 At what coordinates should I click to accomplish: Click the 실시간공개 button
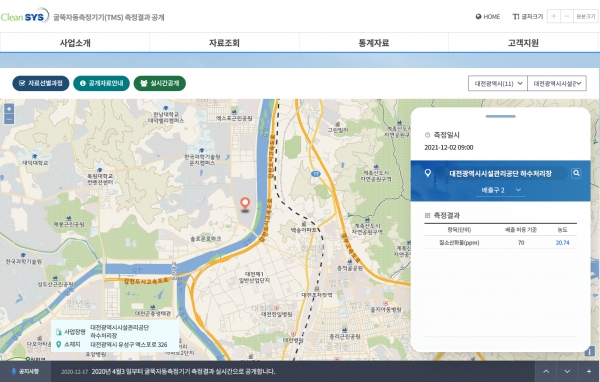click(x=160, y=83)
